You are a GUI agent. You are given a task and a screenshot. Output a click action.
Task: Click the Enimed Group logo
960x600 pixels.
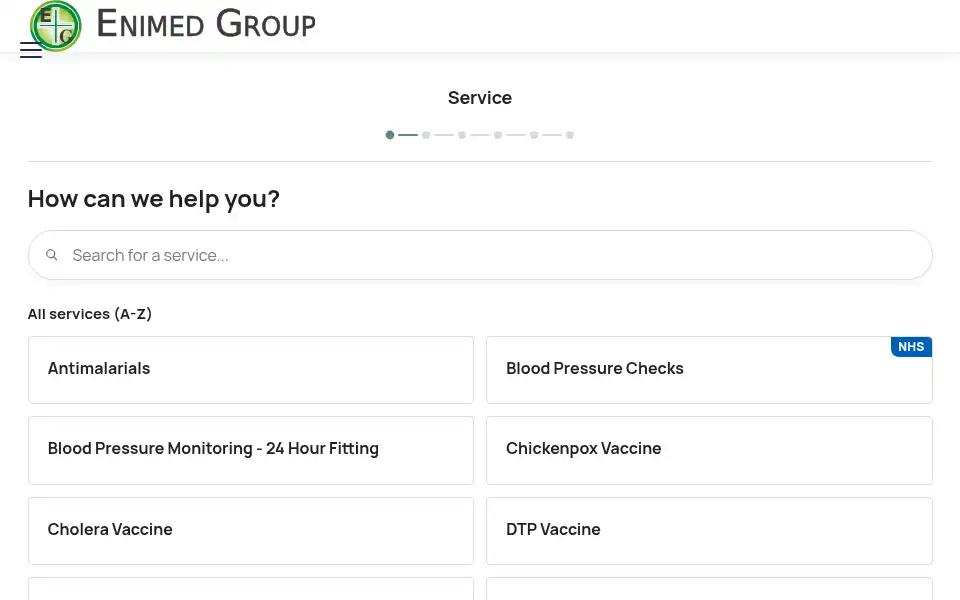tap(56, 26)
